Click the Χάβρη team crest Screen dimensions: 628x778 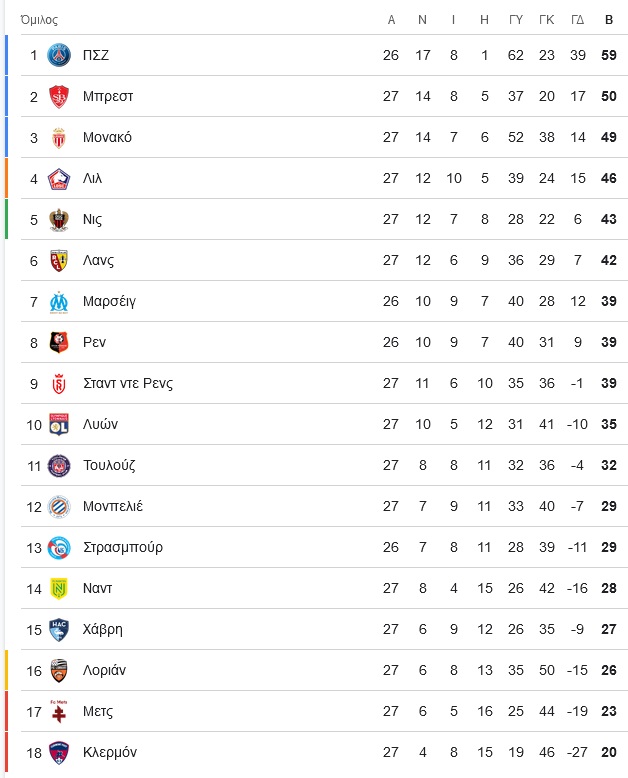59,630
